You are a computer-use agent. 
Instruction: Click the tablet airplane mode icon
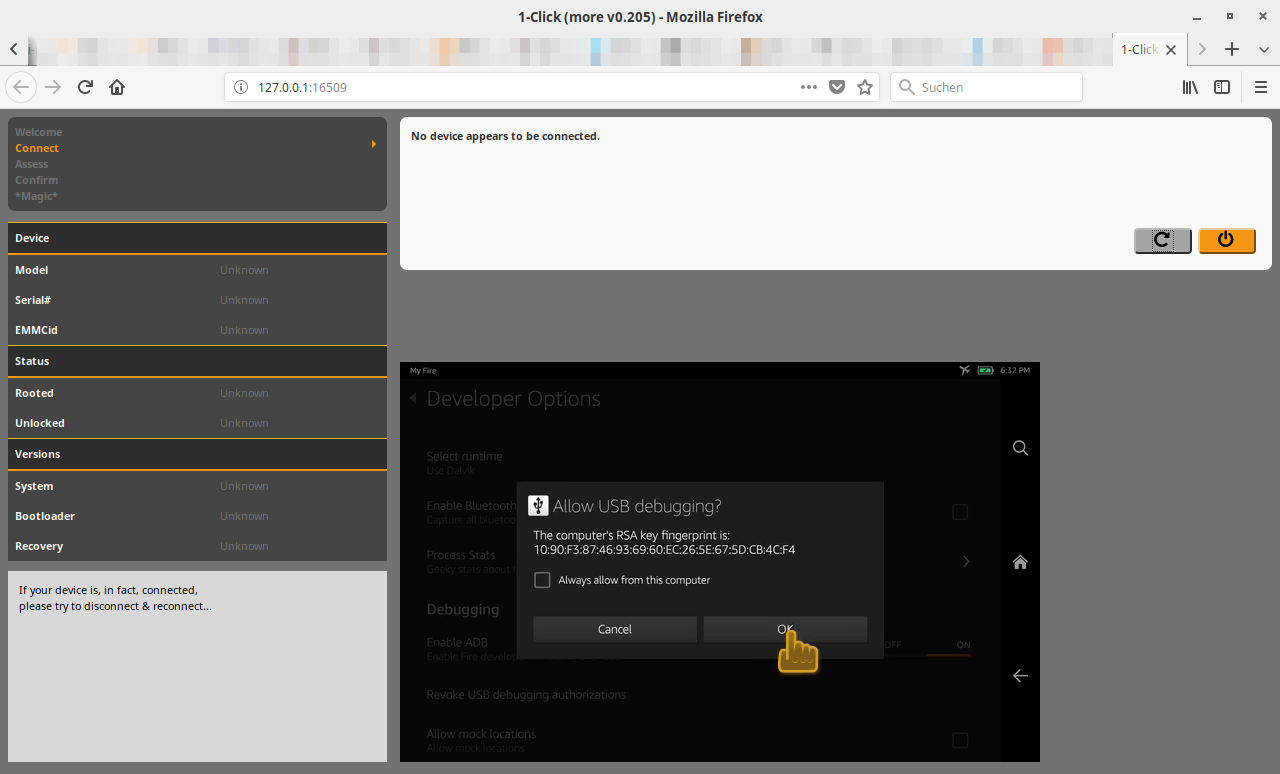[964, 370]
